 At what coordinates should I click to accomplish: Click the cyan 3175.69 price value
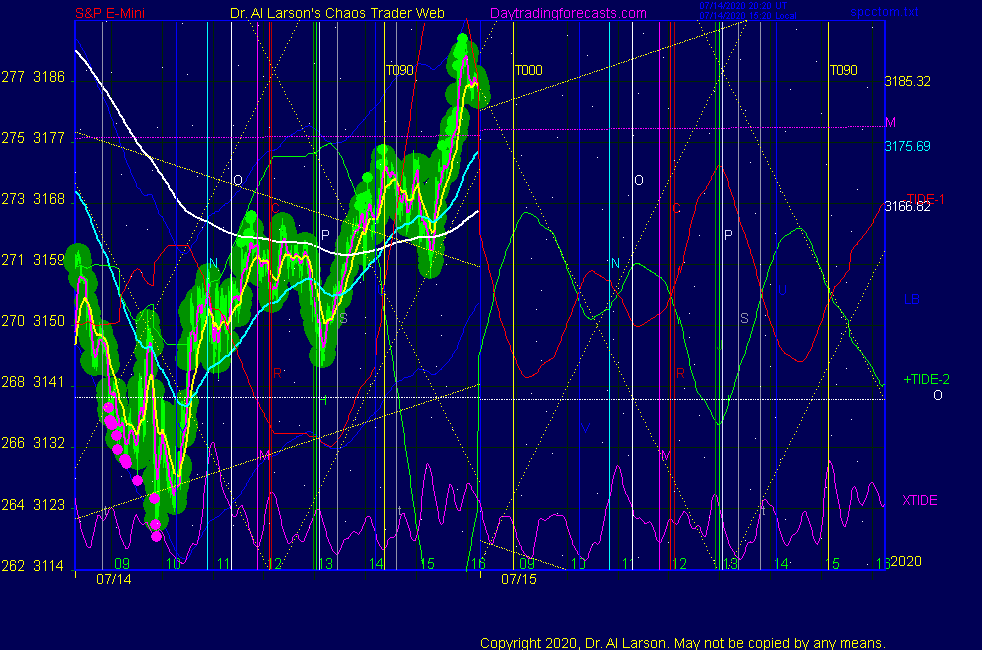[x=907, y=146]
